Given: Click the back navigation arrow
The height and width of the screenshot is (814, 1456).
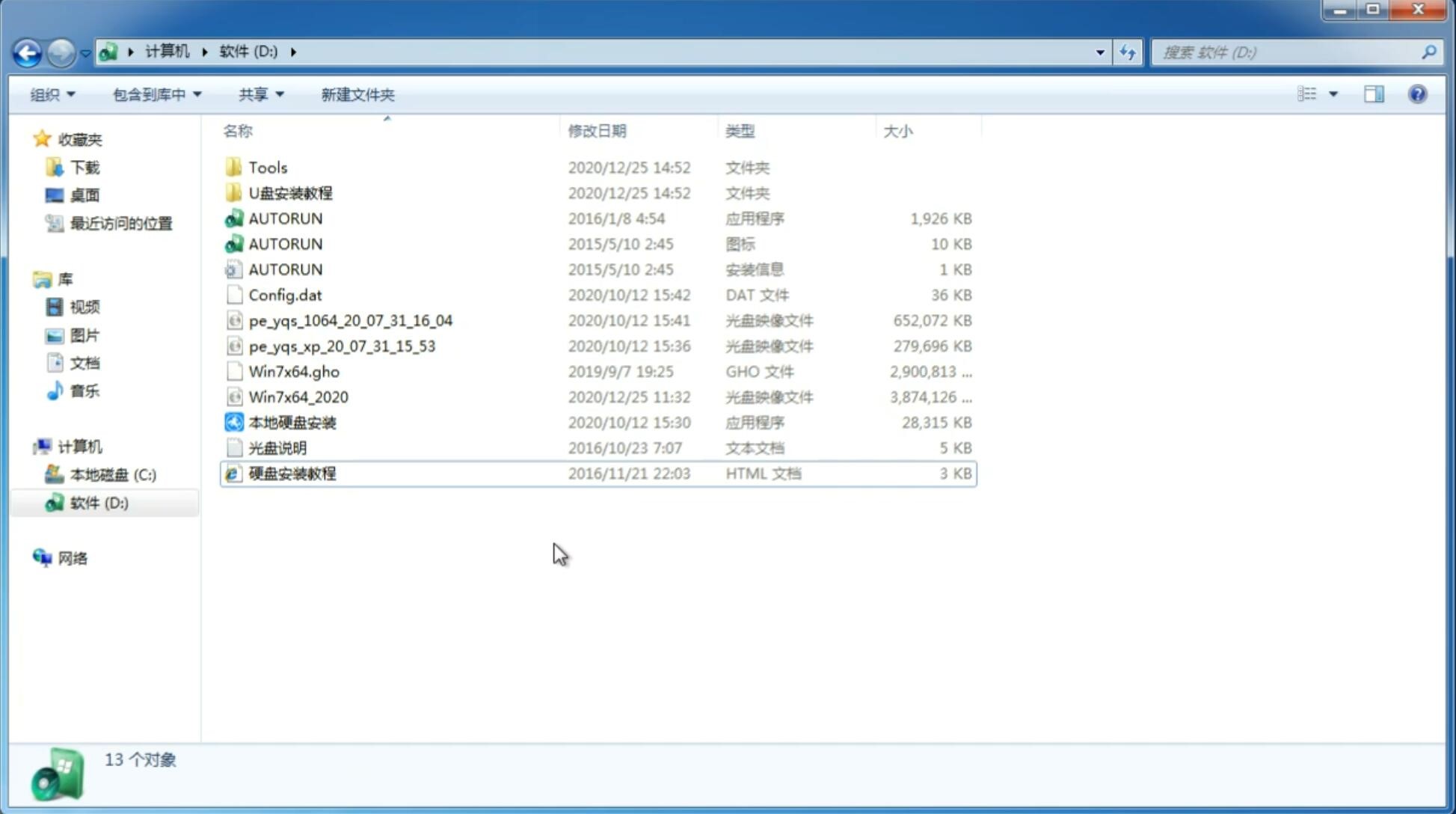Looking at the screenshot, I should tap(27, 51).
